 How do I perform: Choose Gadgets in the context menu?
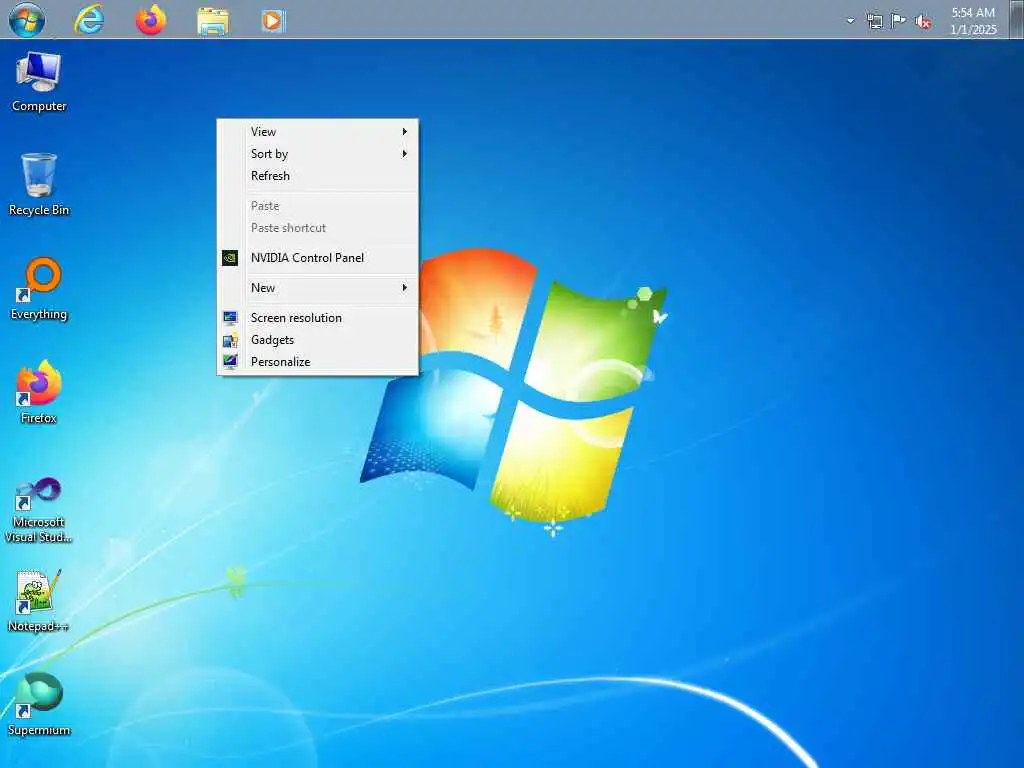tap(317, 340)
